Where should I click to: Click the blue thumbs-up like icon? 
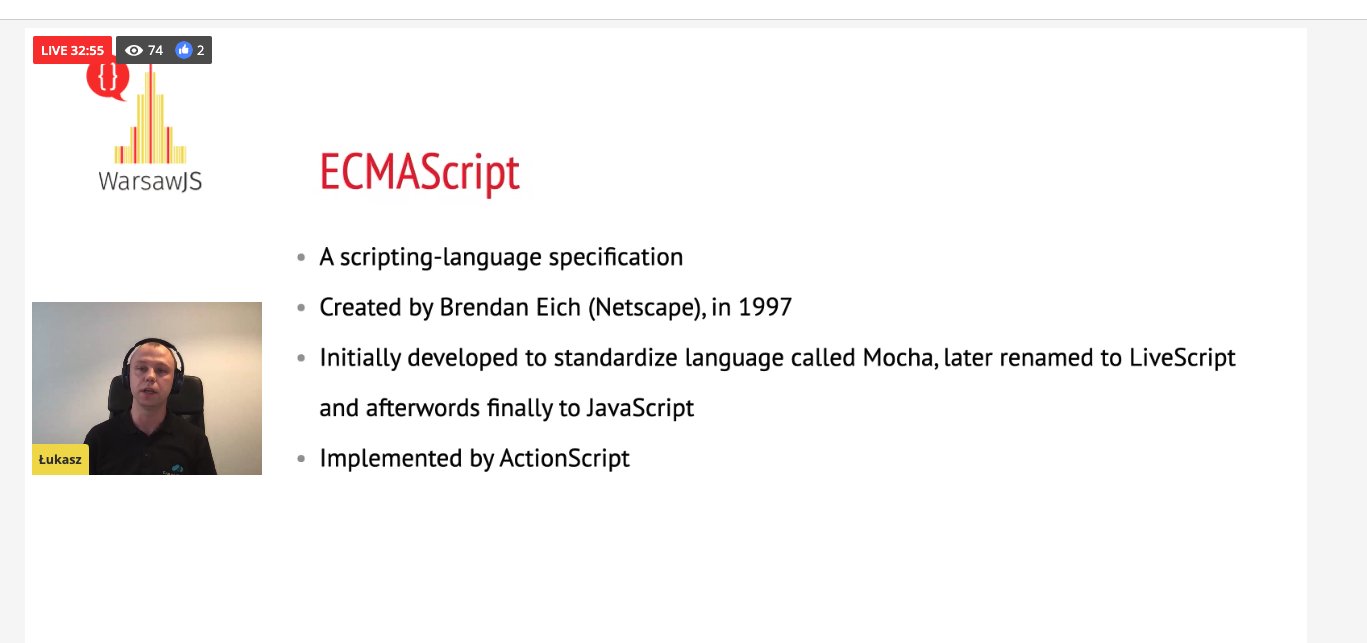tap(183, 50)
